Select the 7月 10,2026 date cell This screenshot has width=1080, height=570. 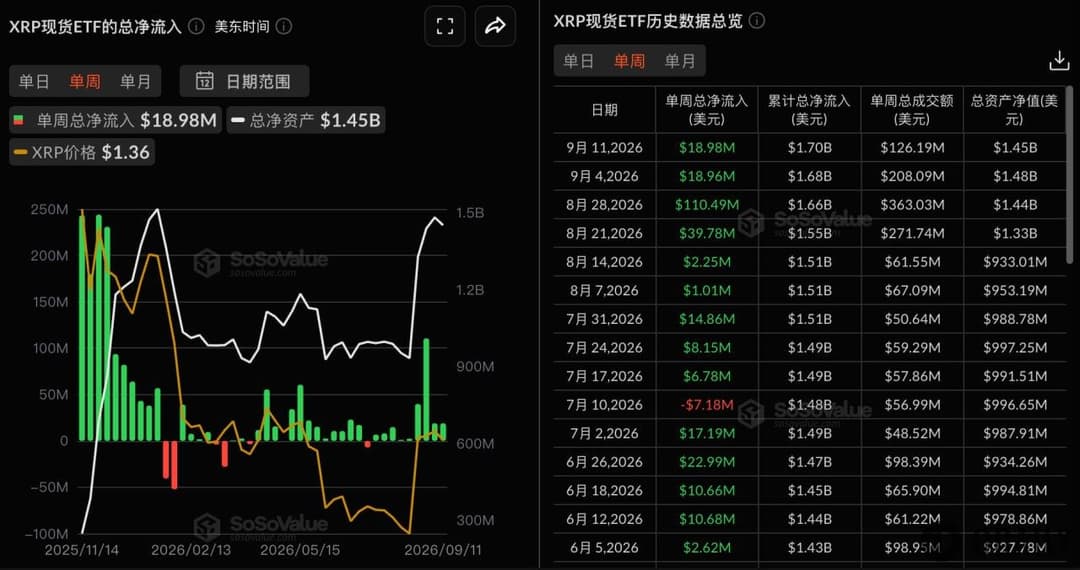[x=605, y=405]
